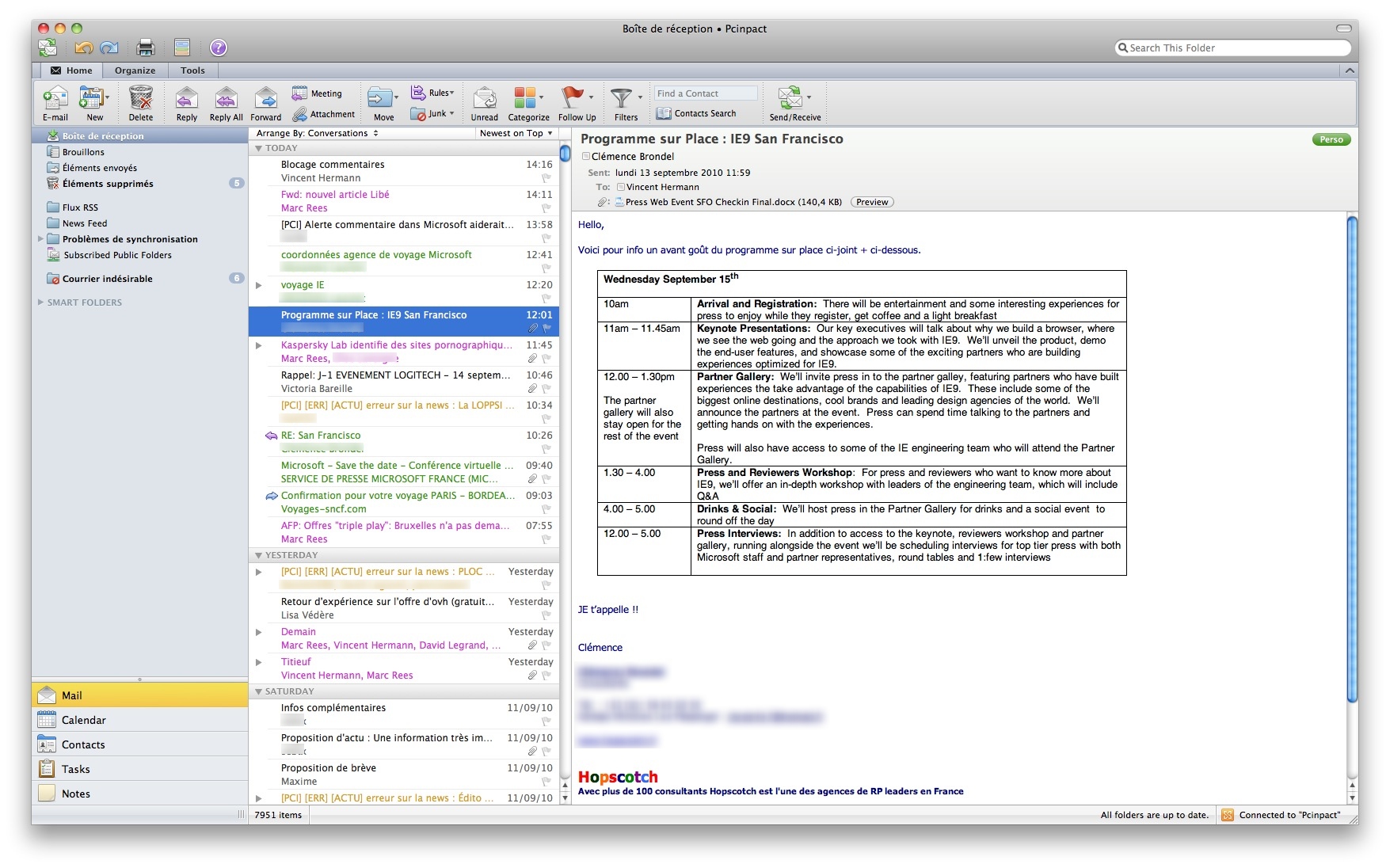Click presence box beside Vincent Hermann recipient

(x=621, y=188)
